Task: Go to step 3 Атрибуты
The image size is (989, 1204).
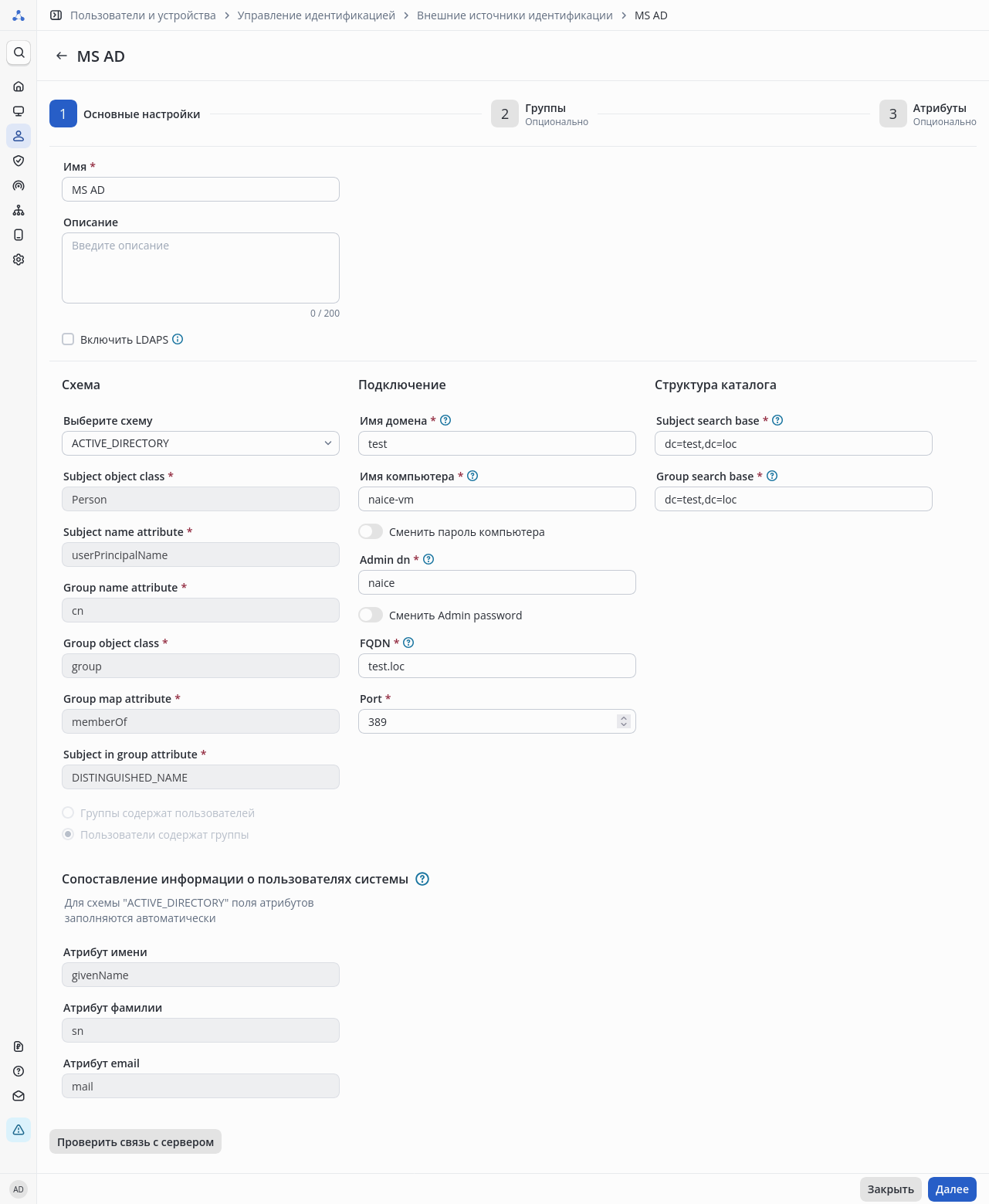Action: tap(893, 114)
